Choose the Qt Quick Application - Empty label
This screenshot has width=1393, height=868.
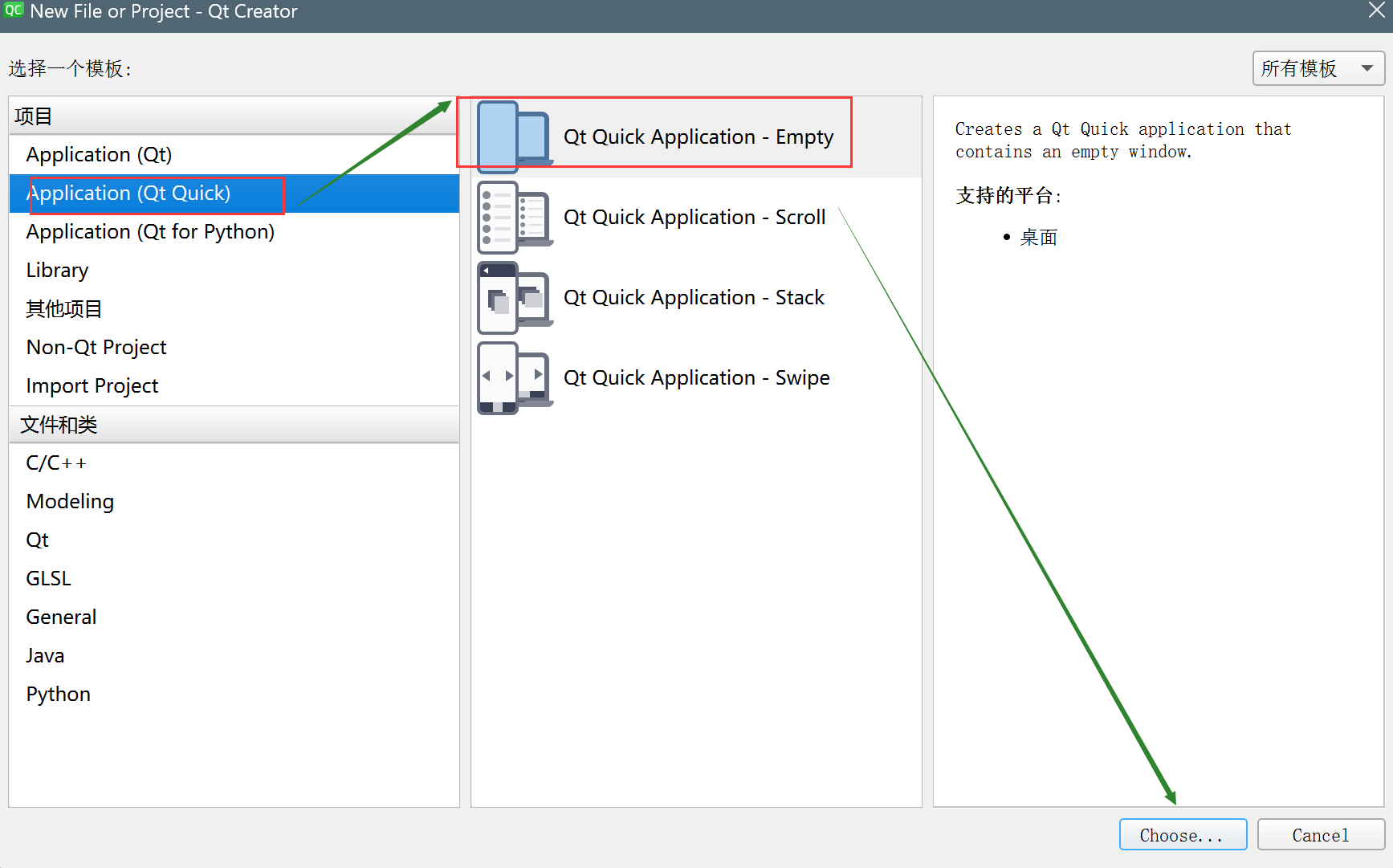(699, 137)
